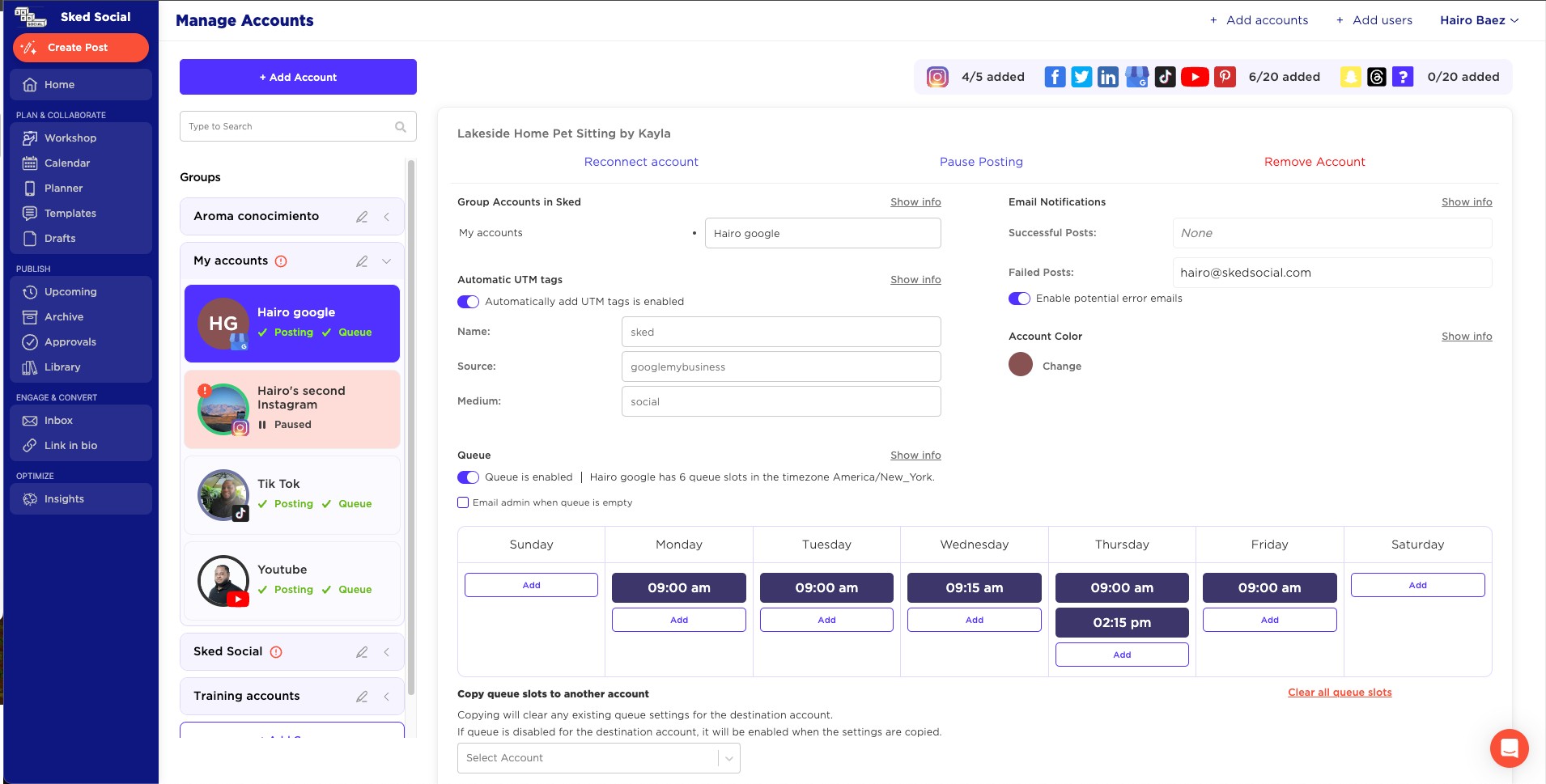Image resolution: width=1546 pixels, height=784 pixels.
Task: Click Add users in the header
Action: tap(1374, 20)
